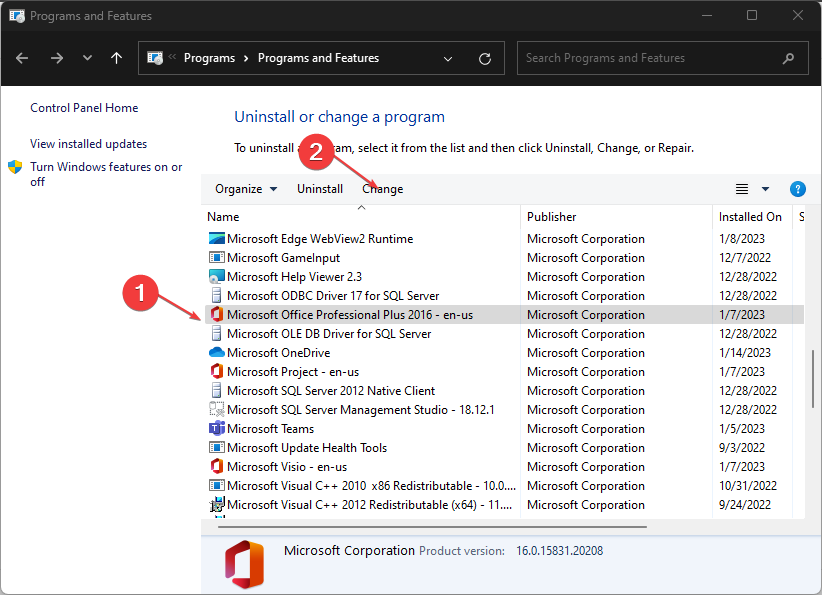Screen dimensions: 822x595
Task: Click the Microsoft OneDrive cloud icon
Action: [x=216, y=353]
